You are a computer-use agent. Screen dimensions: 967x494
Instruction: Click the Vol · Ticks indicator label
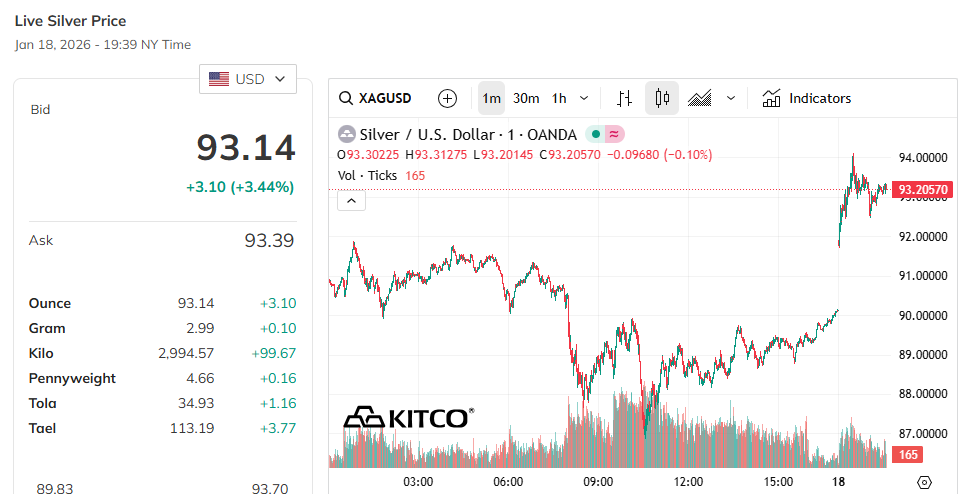click(367, 175)
